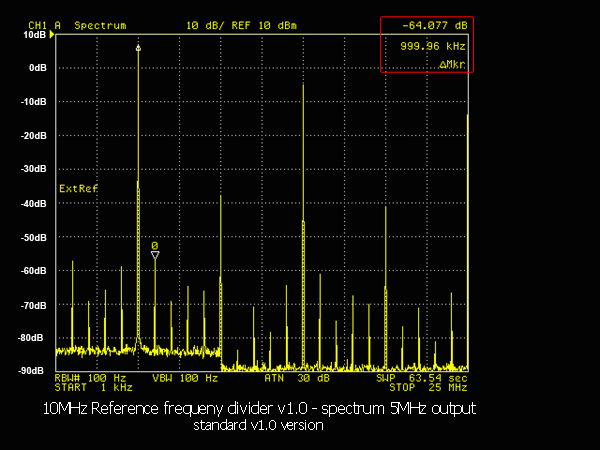This screenshot has width=600, height=450.
Task: Click the 10 dB/ scale readout
Action: coord(205,26)
